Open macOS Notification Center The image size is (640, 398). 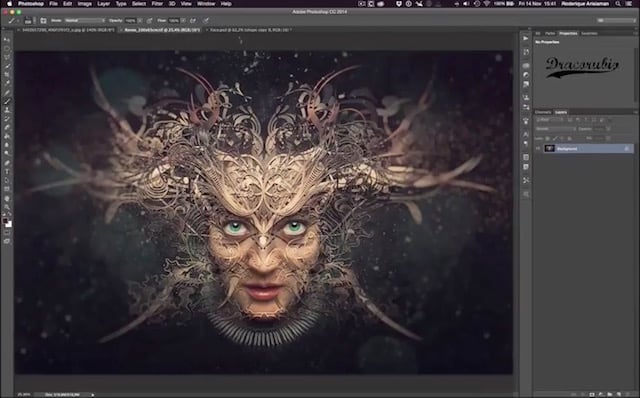pyautogui.click(x=630, y=4)
